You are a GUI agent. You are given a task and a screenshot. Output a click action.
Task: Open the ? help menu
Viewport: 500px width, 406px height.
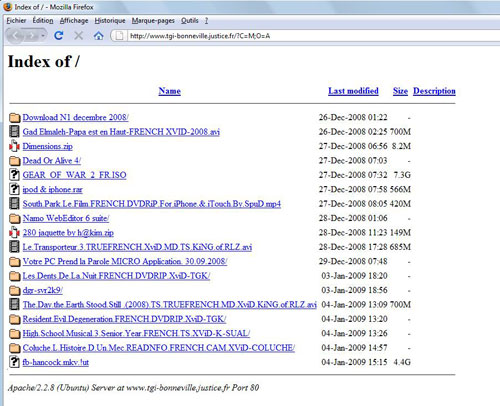[x=206, y=21]
